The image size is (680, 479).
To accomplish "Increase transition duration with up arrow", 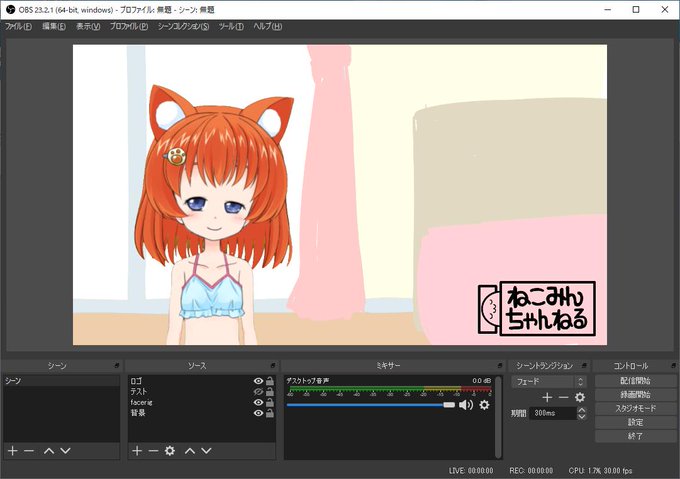I will click(582, 410).
